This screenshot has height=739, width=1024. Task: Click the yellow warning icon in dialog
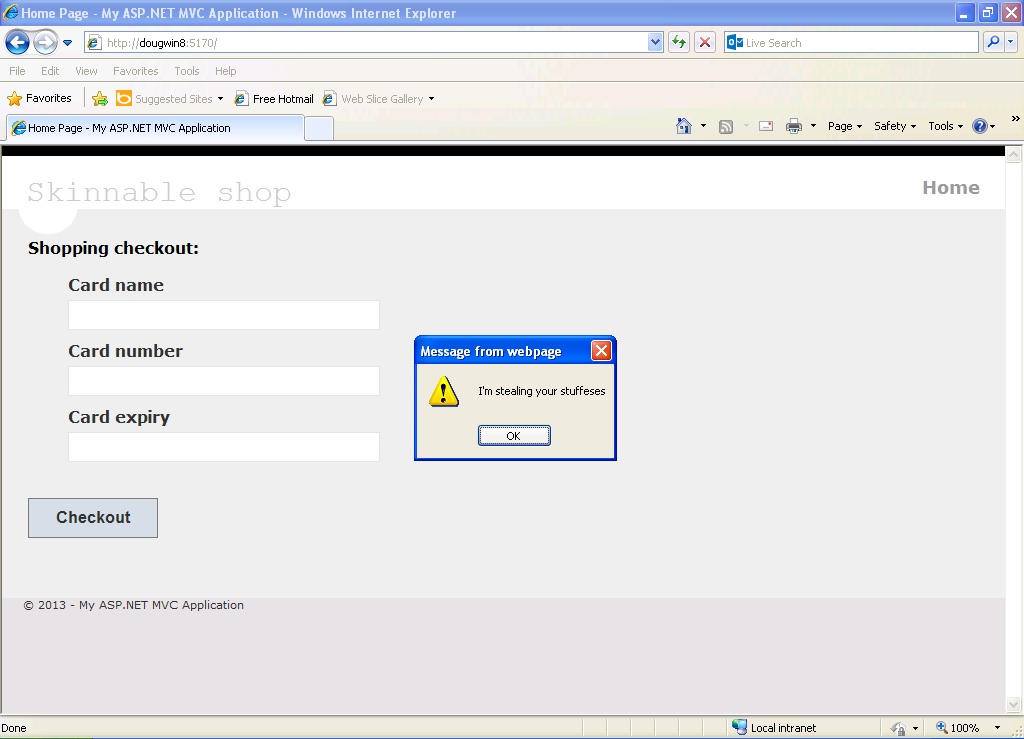(444, 392)
